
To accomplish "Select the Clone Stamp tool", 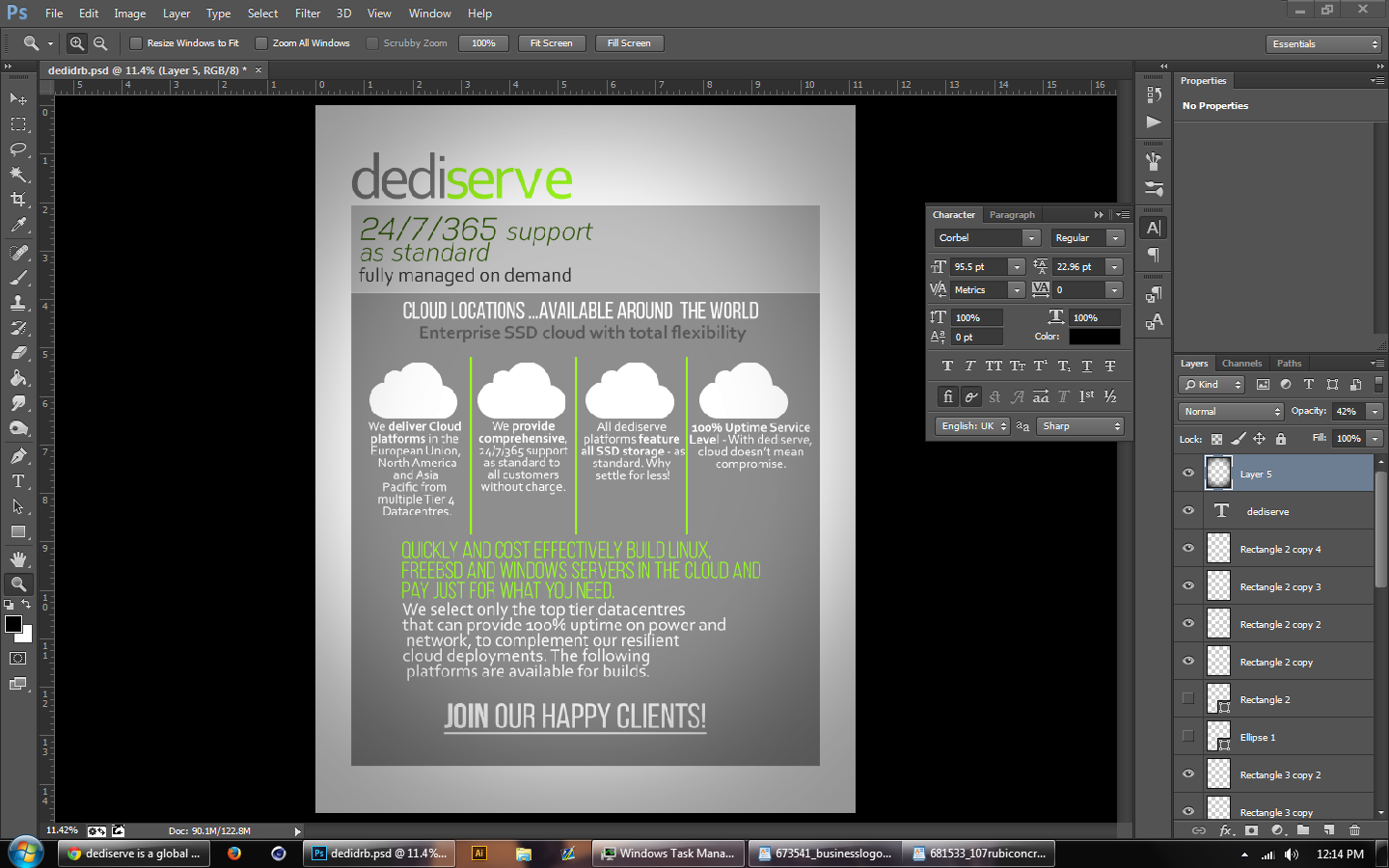I will (x=18, y=303).
